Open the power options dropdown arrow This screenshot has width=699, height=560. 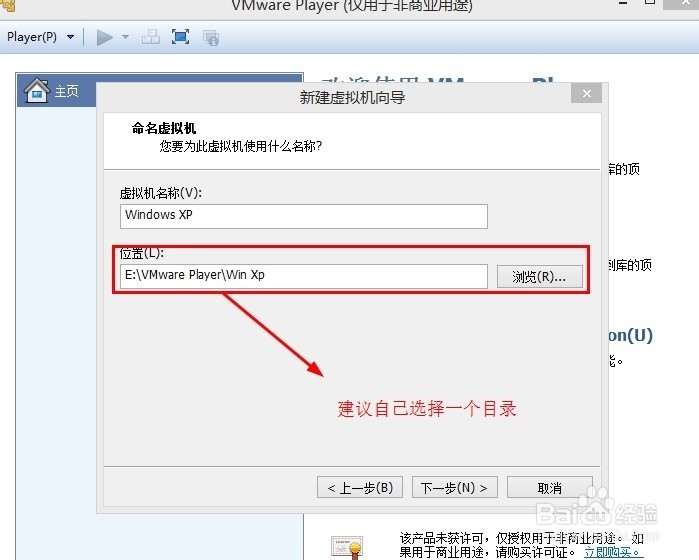click(125, 37)
